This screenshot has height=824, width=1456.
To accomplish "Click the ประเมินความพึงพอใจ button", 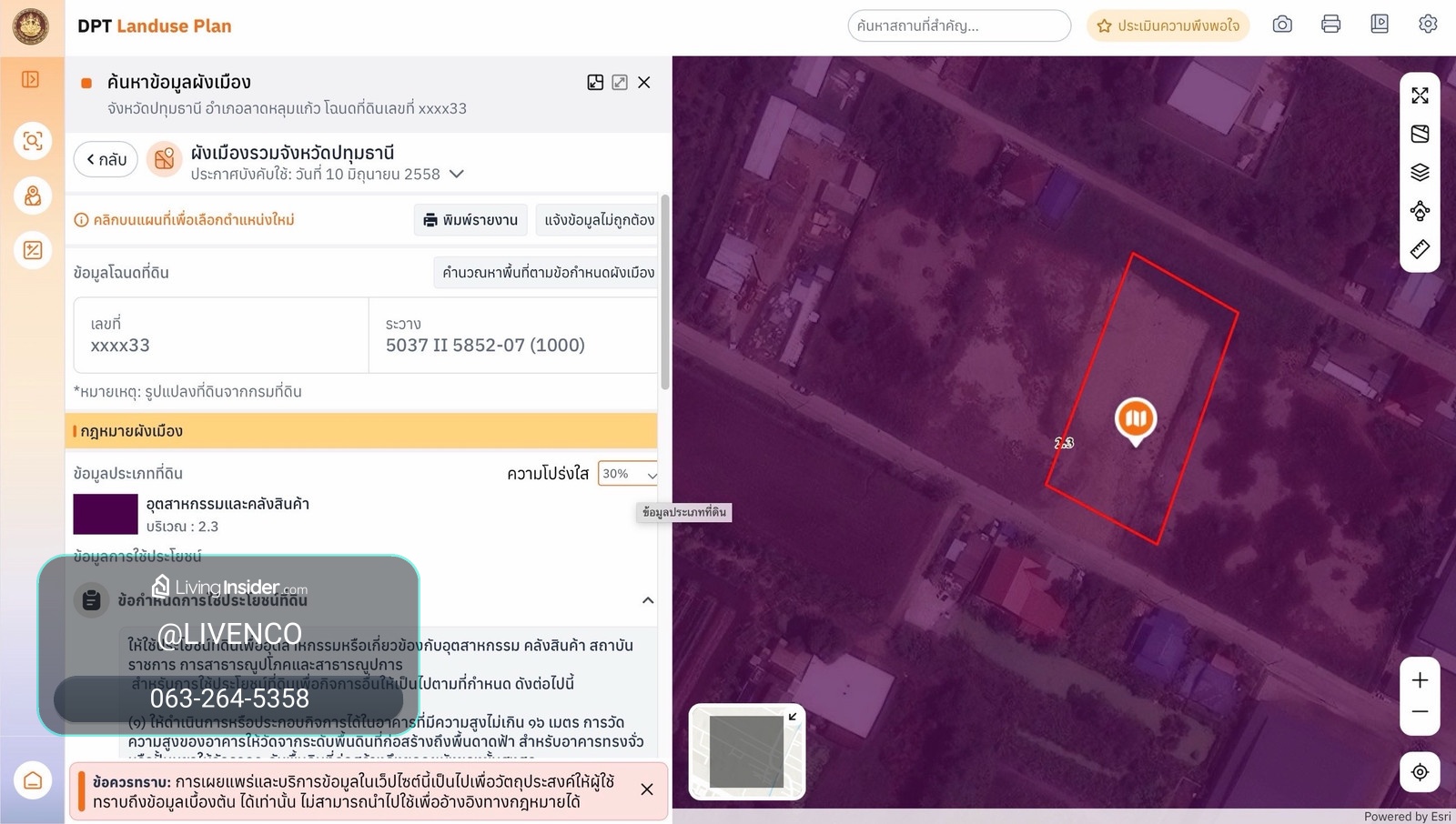I will pyautogui.click(x=1168, y=25).
